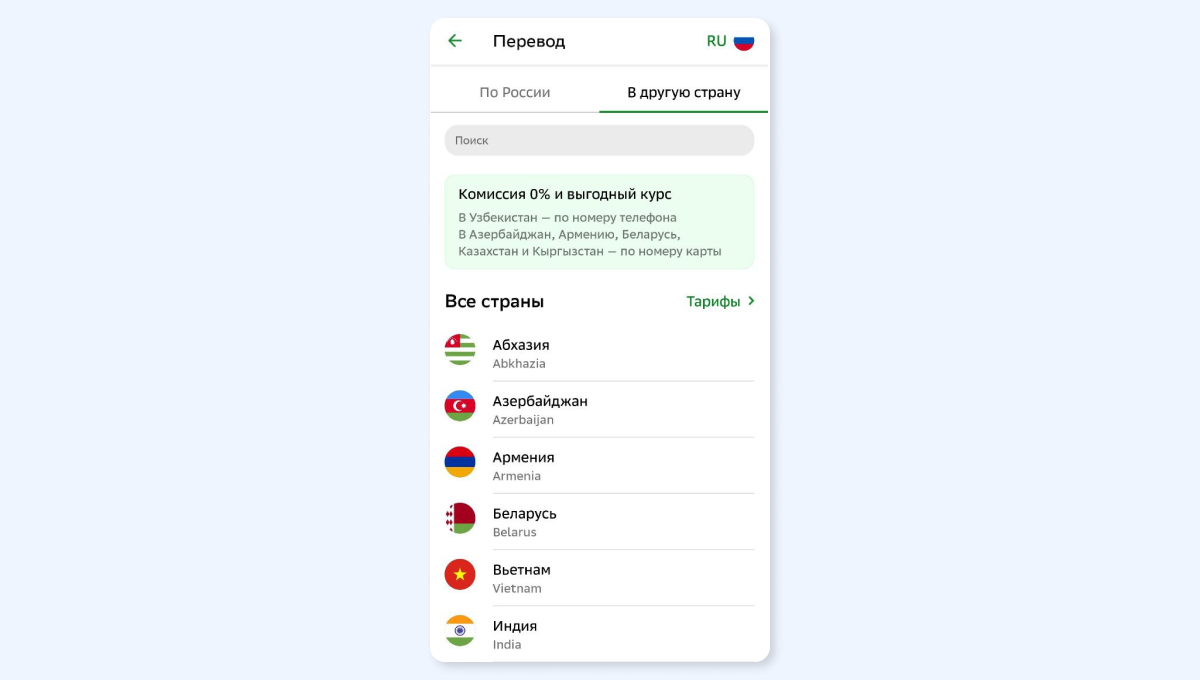Choose Армения from the country list
Image resolution: width=1200 pixels, height=680 pixels.
coord(599,465)
